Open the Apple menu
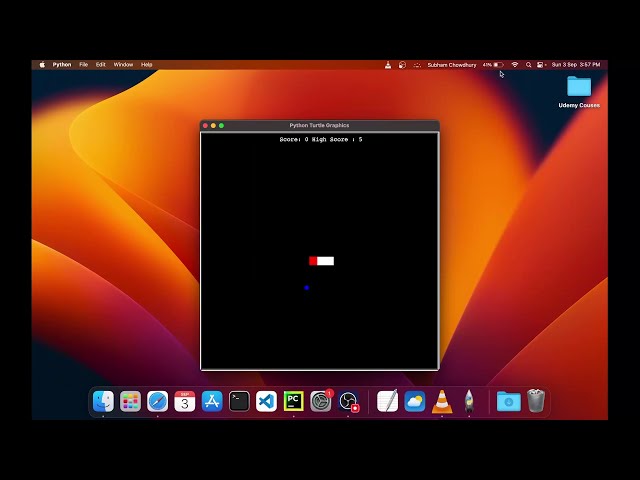This screenshot has width=640, height=480. pos(42,64)
